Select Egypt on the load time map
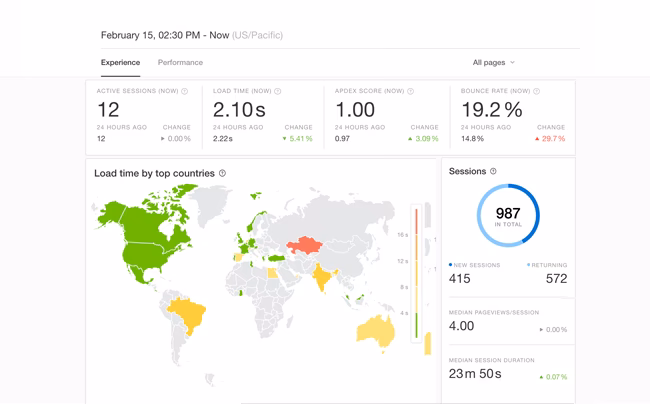The width and height of the screenshot is (650, 404). tap(272, 273)
